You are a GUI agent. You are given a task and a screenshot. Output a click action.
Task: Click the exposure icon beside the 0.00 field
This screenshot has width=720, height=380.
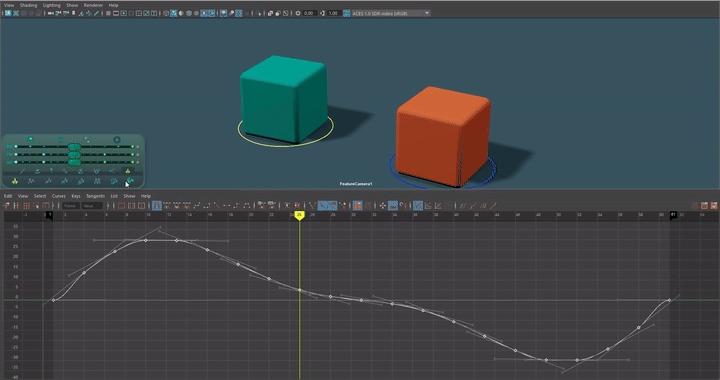[x=298, y=13]
